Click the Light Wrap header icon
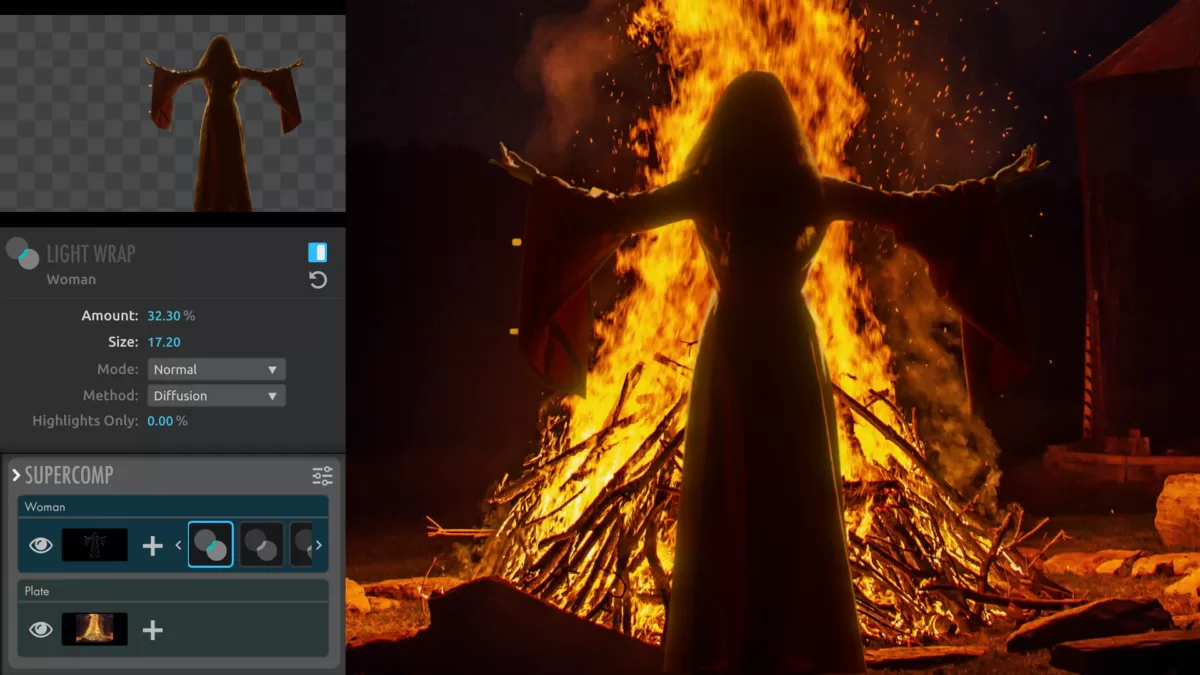The width and height of the screenshot is (1200, 675). [22, 253]
